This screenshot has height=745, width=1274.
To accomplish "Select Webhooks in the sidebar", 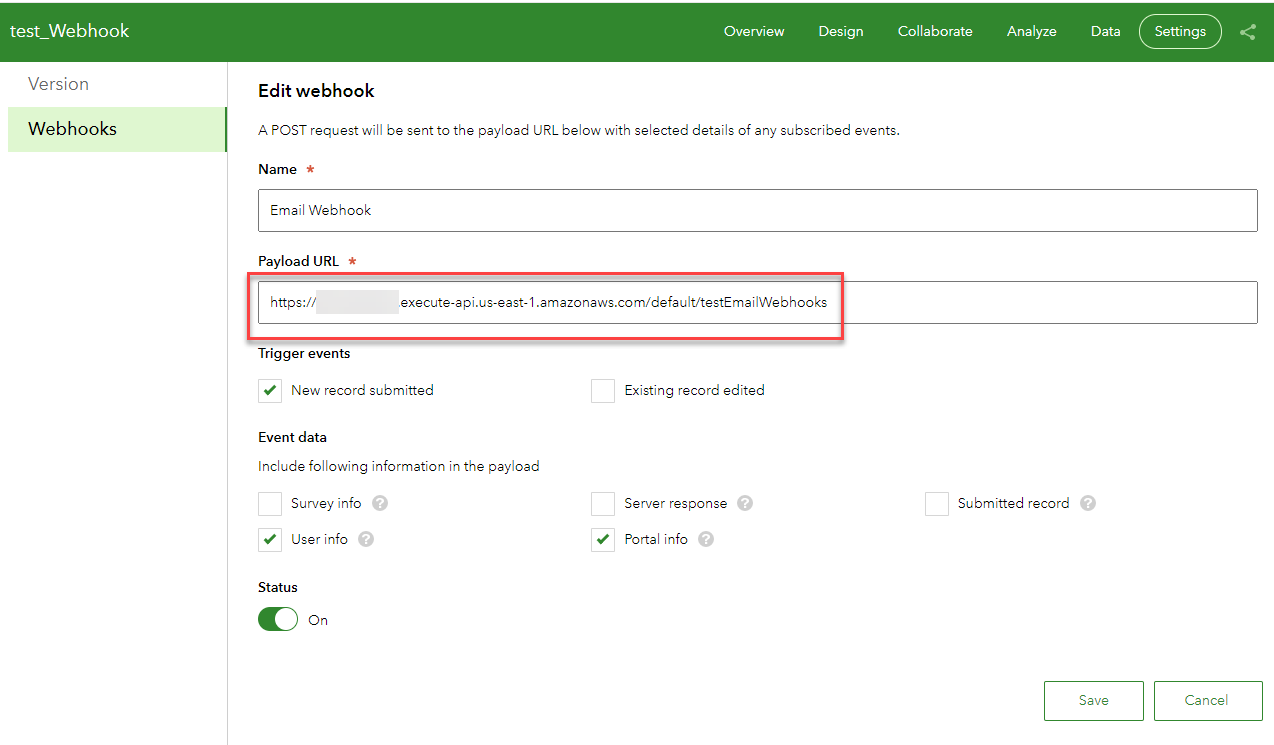I will (x=117, y=129).
